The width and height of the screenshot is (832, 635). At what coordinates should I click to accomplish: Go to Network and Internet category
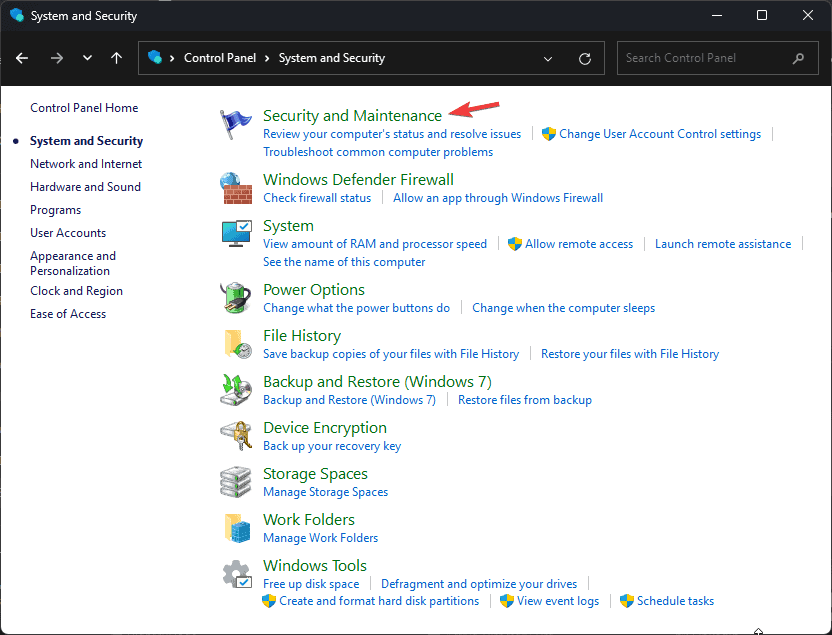[86, 164]
